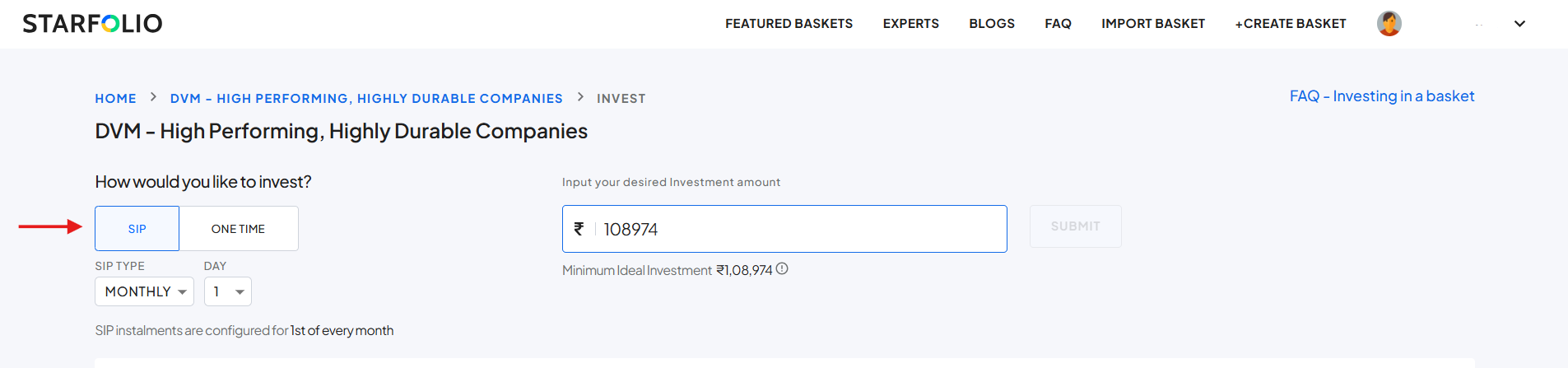Open the Blogs section
Screen dimensions: 1568x368
pyautogui.click(x=991, y=24)
